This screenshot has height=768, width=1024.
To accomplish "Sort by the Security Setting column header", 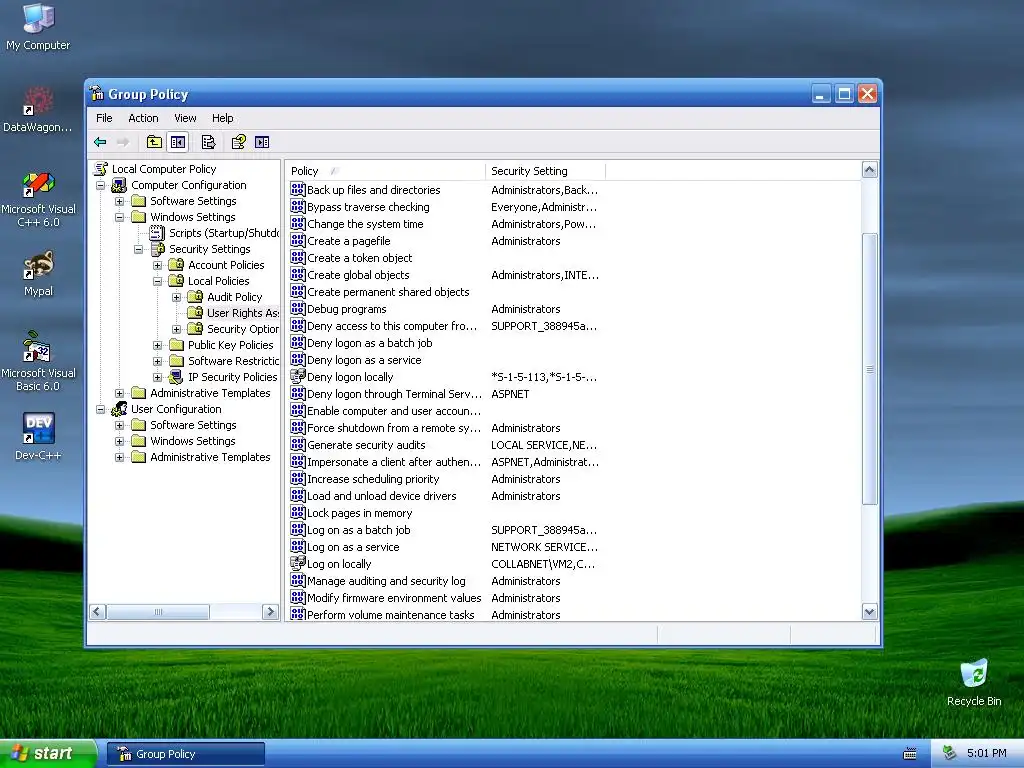I will 546,171.
